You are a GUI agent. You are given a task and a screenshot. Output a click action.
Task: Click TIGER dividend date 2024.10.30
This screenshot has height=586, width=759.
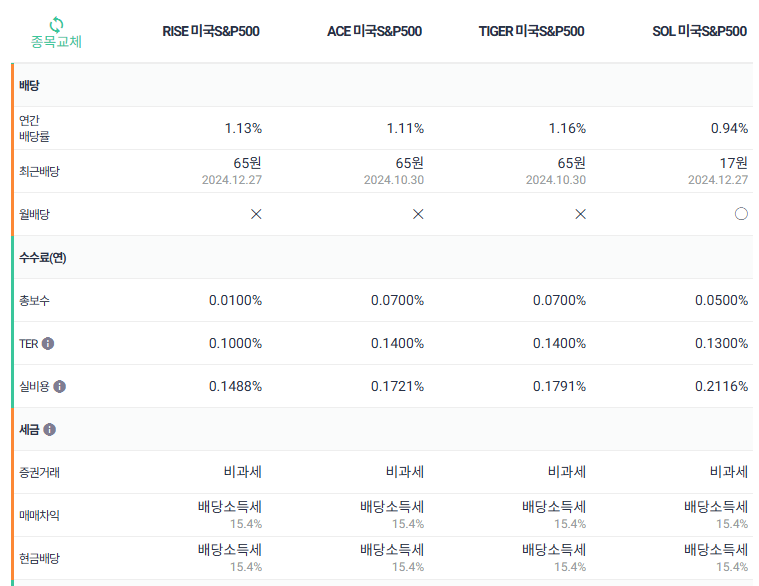pyautogui.click(x=556, y=180)
